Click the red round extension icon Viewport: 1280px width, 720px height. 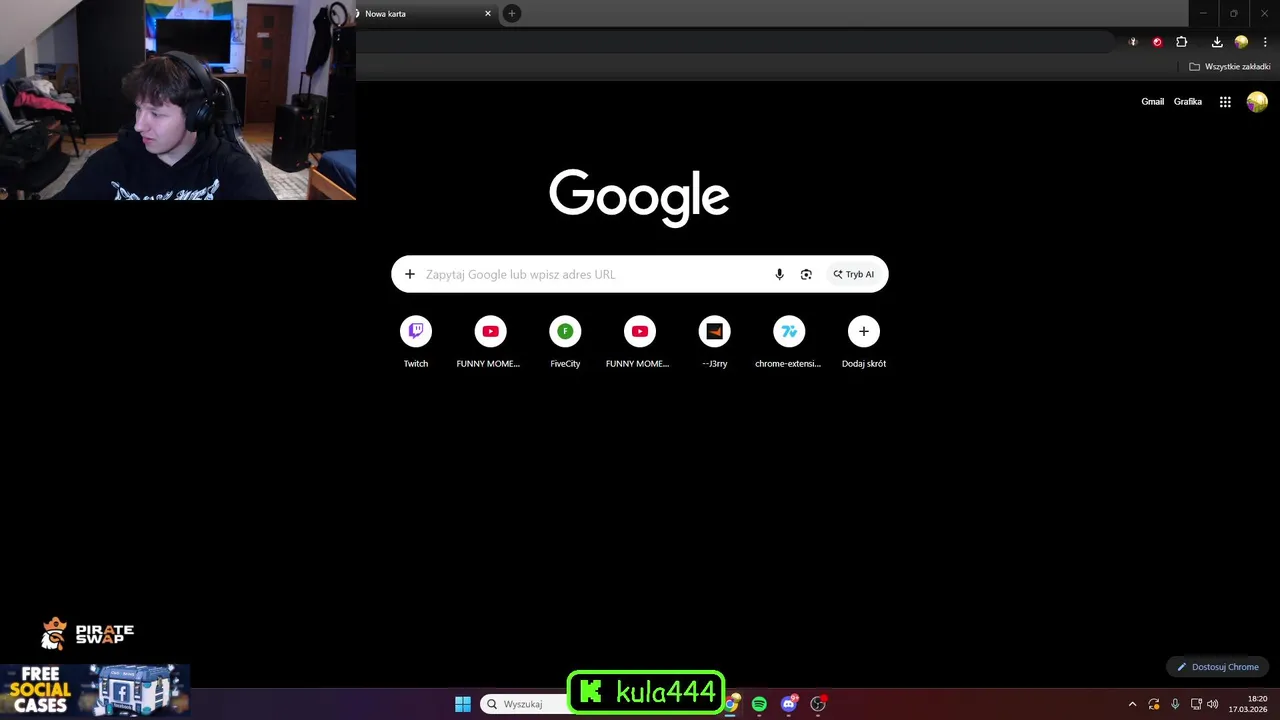click(1157, 42)
